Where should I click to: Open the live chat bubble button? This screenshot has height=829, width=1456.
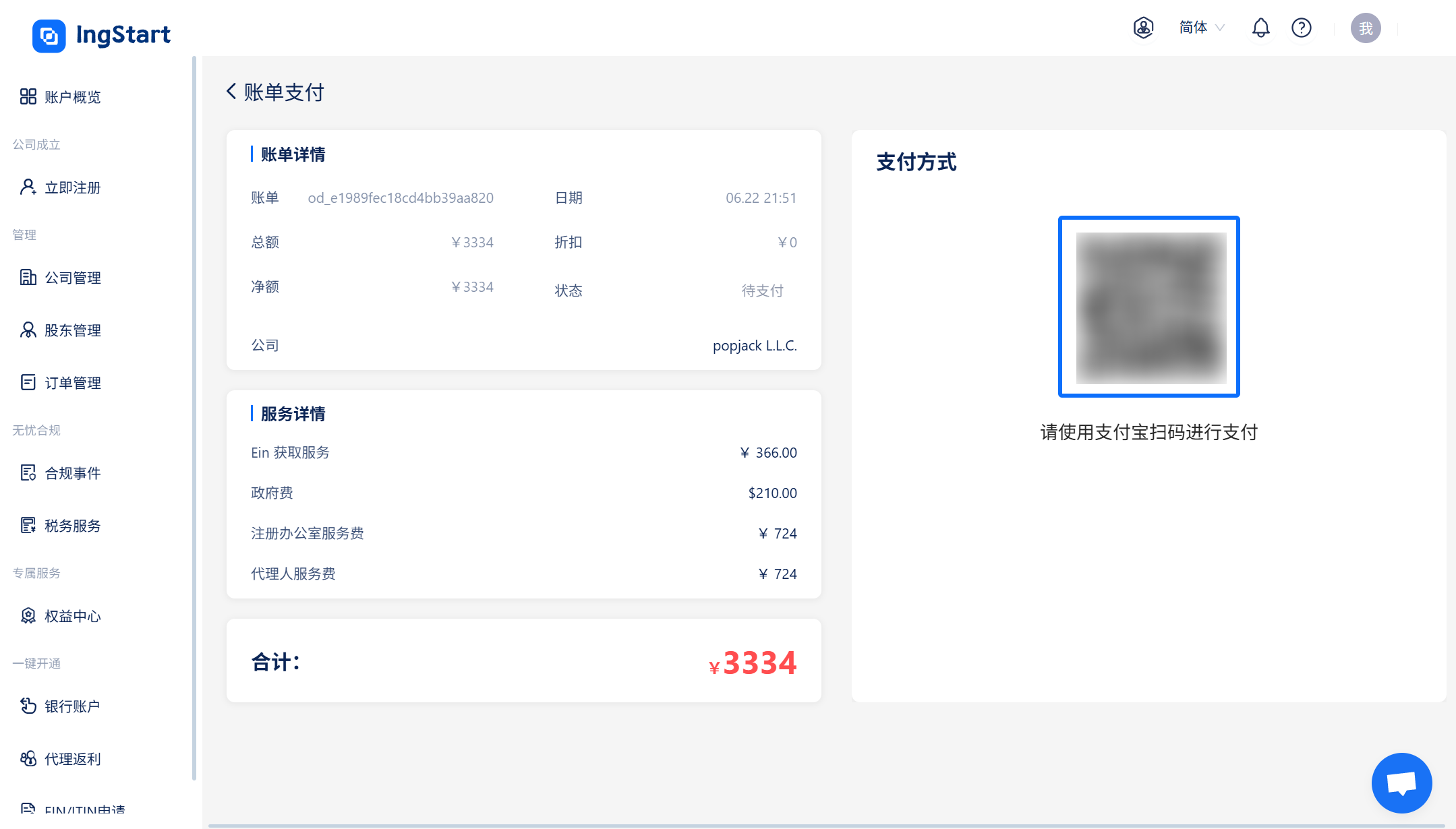pyautogui.click(x=1401, y=783)
